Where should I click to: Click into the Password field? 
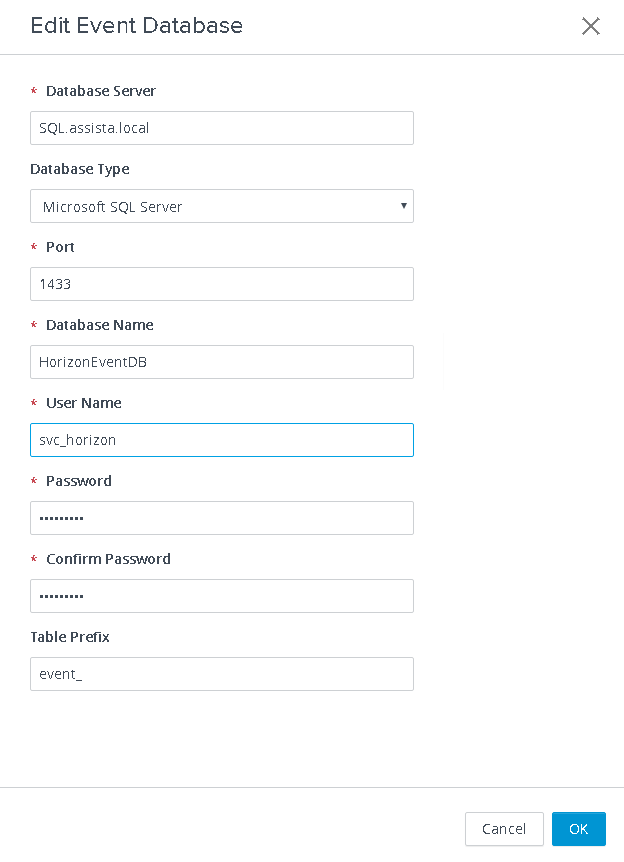point(222,518)
